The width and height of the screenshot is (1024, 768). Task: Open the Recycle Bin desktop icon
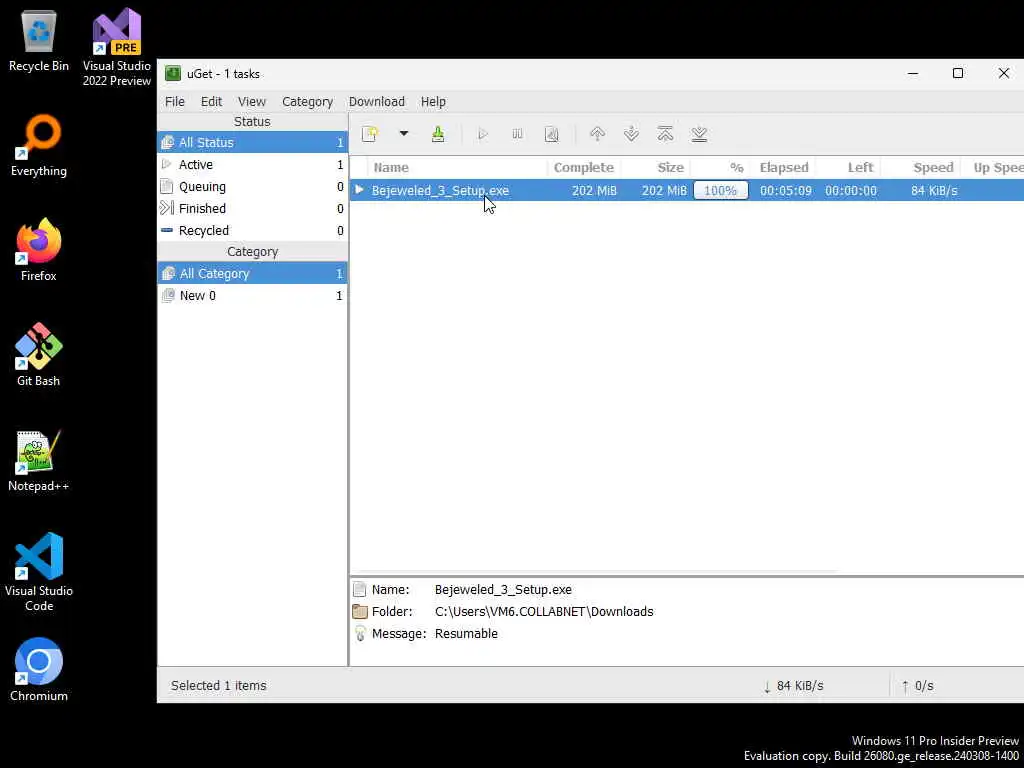(39, 40)
